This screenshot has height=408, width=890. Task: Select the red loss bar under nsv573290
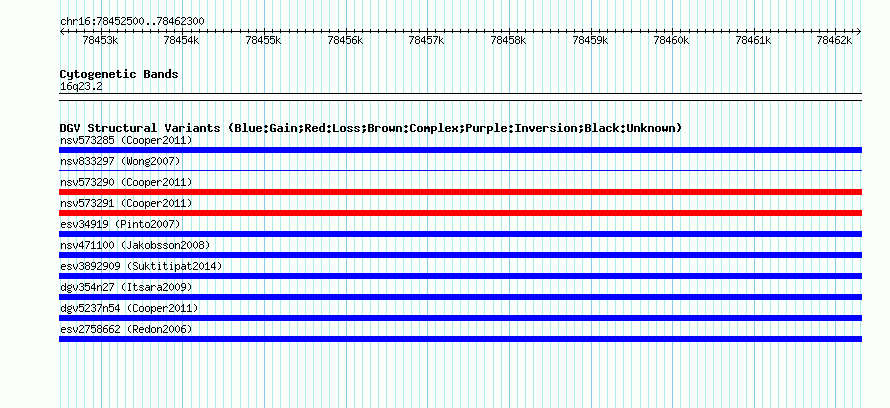click(x=460, y=192)
